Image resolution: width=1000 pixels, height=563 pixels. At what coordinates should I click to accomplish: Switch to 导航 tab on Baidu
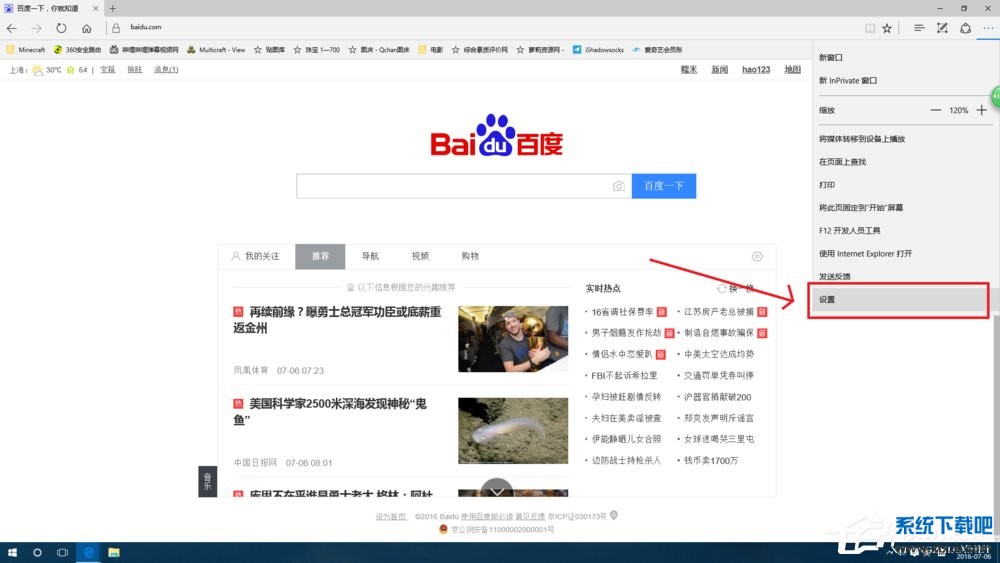click(x=370, y=256)
